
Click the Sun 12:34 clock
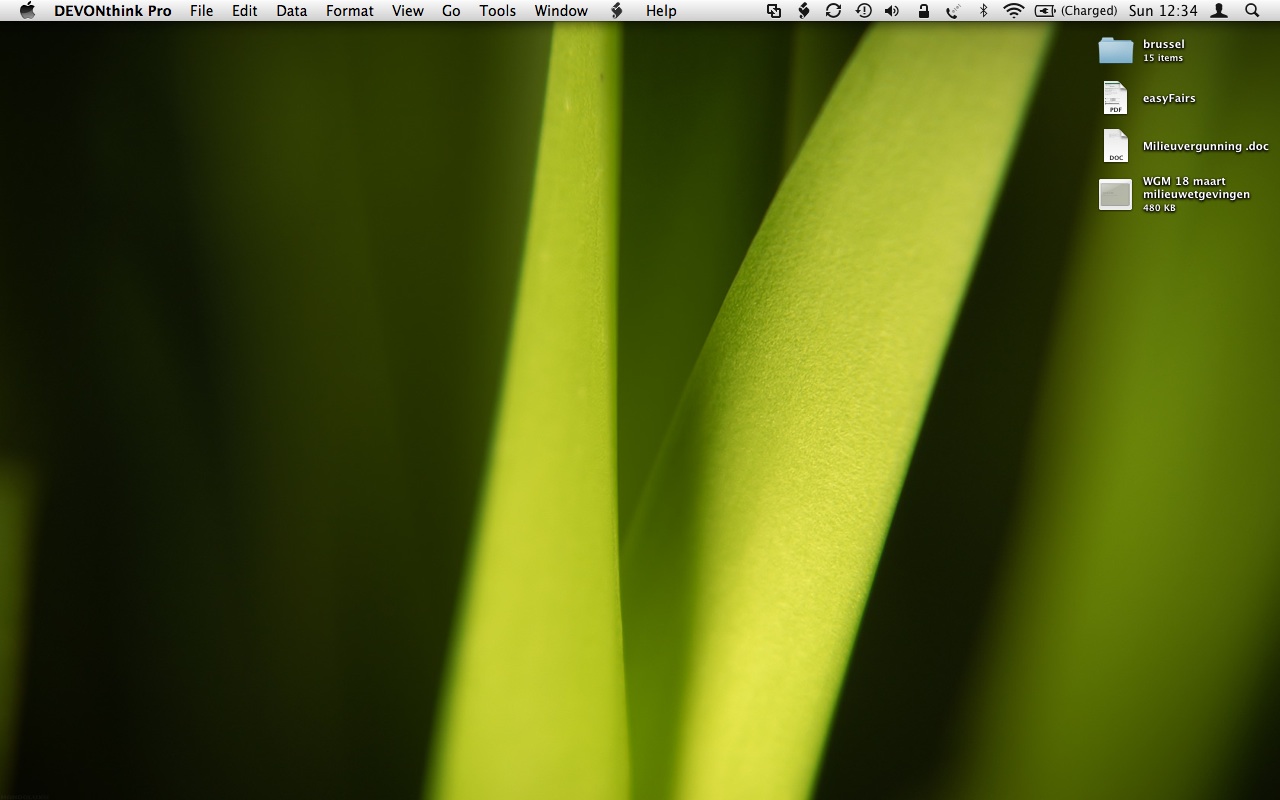click(x=1163, y=11)
